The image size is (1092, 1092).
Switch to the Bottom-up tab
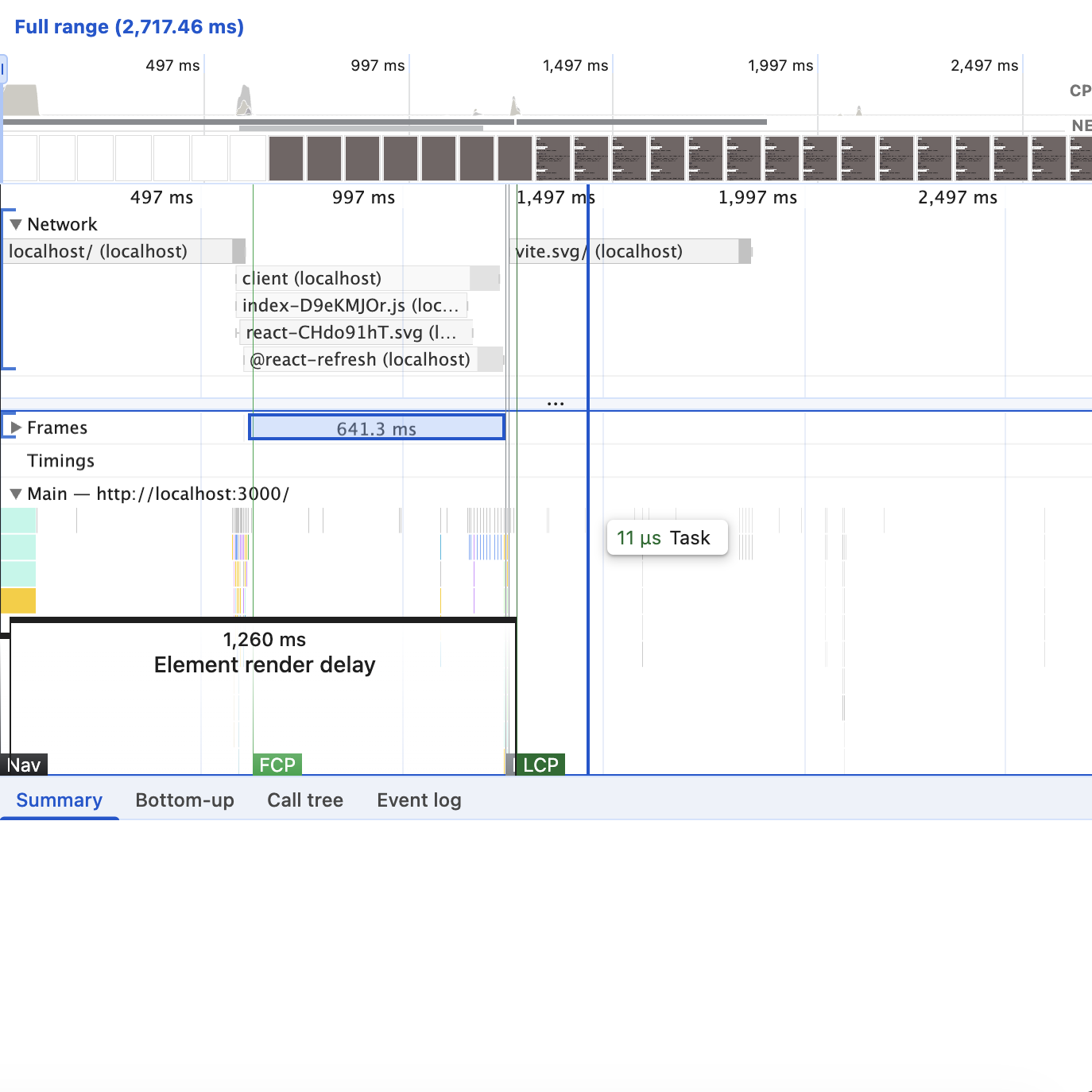click(184, 800)
